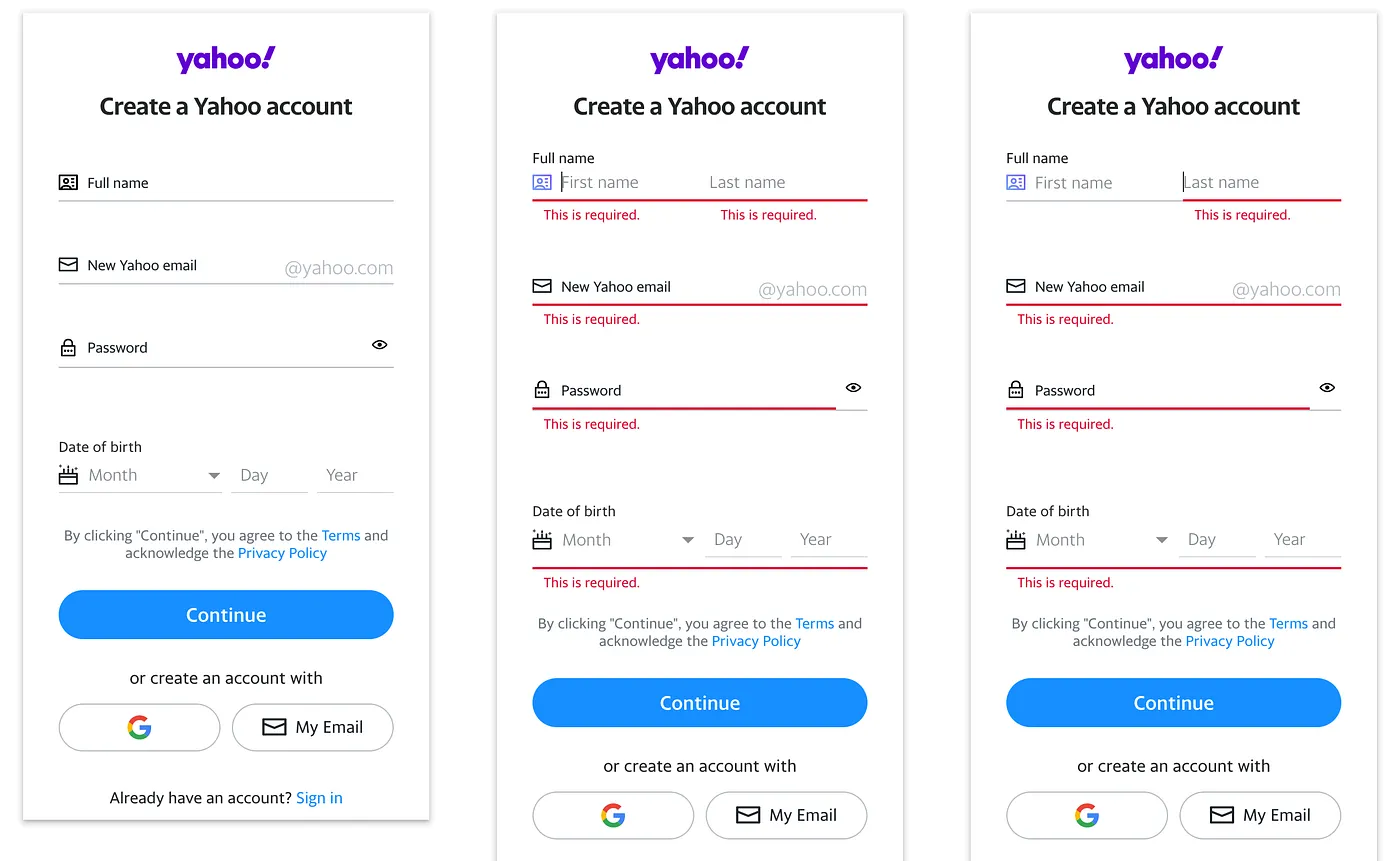
Task: Click Google icon button in right panel
Action: click(x=1087, y=815)
